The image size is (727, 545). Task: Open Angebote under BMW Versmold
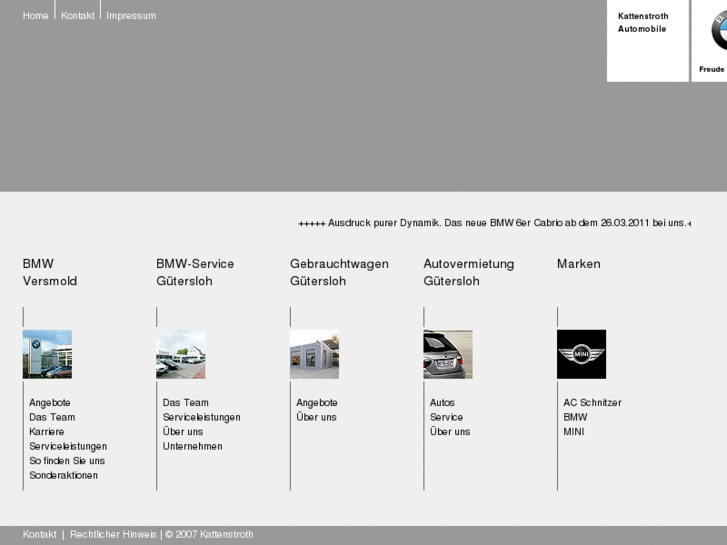point(50,403)
